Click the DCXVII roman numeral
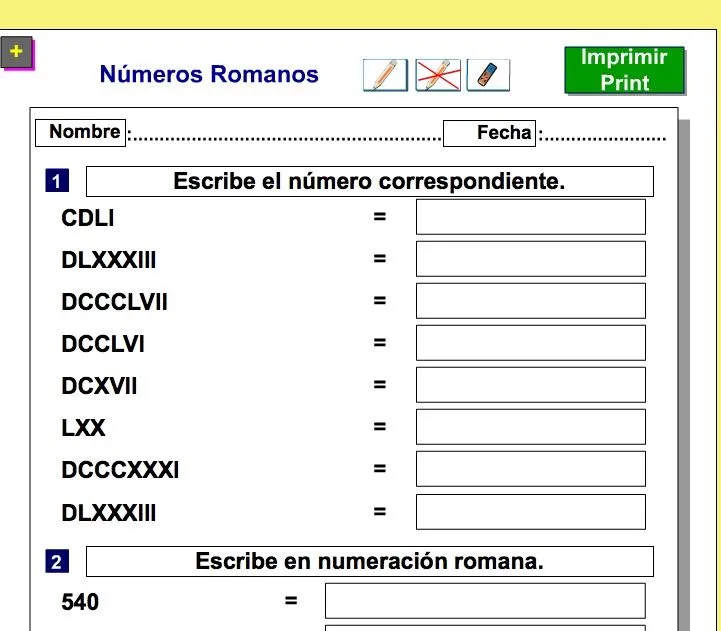 (99, 386)
